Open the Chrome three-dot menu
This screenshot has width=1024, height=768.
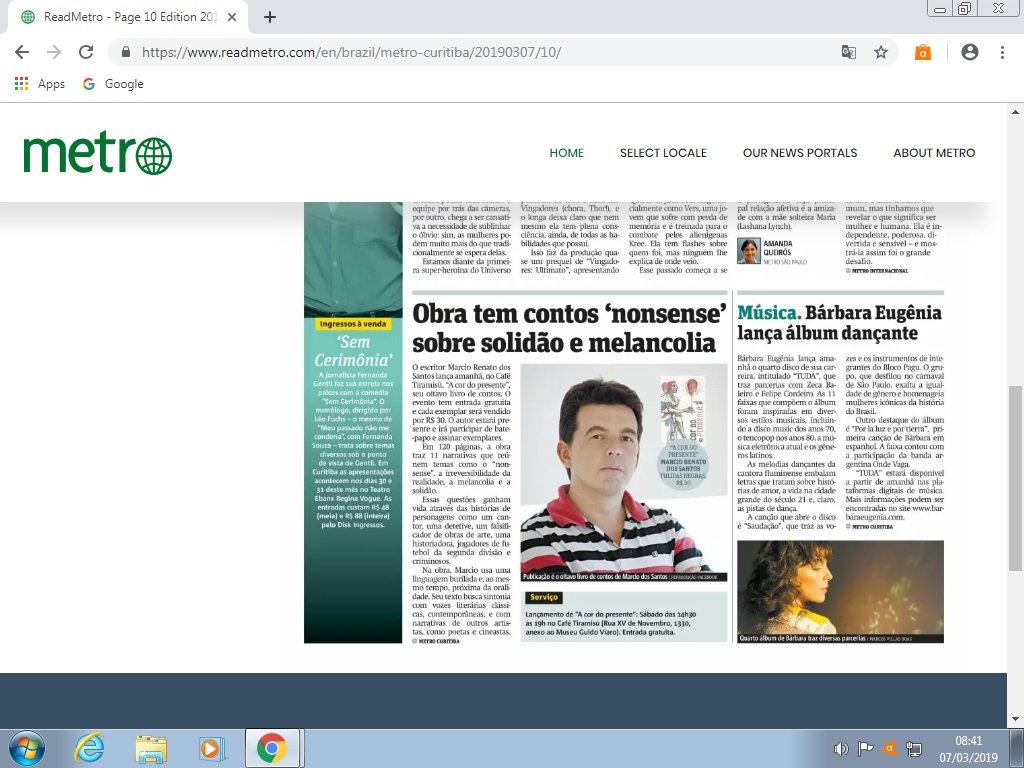tap(1002, 52)
